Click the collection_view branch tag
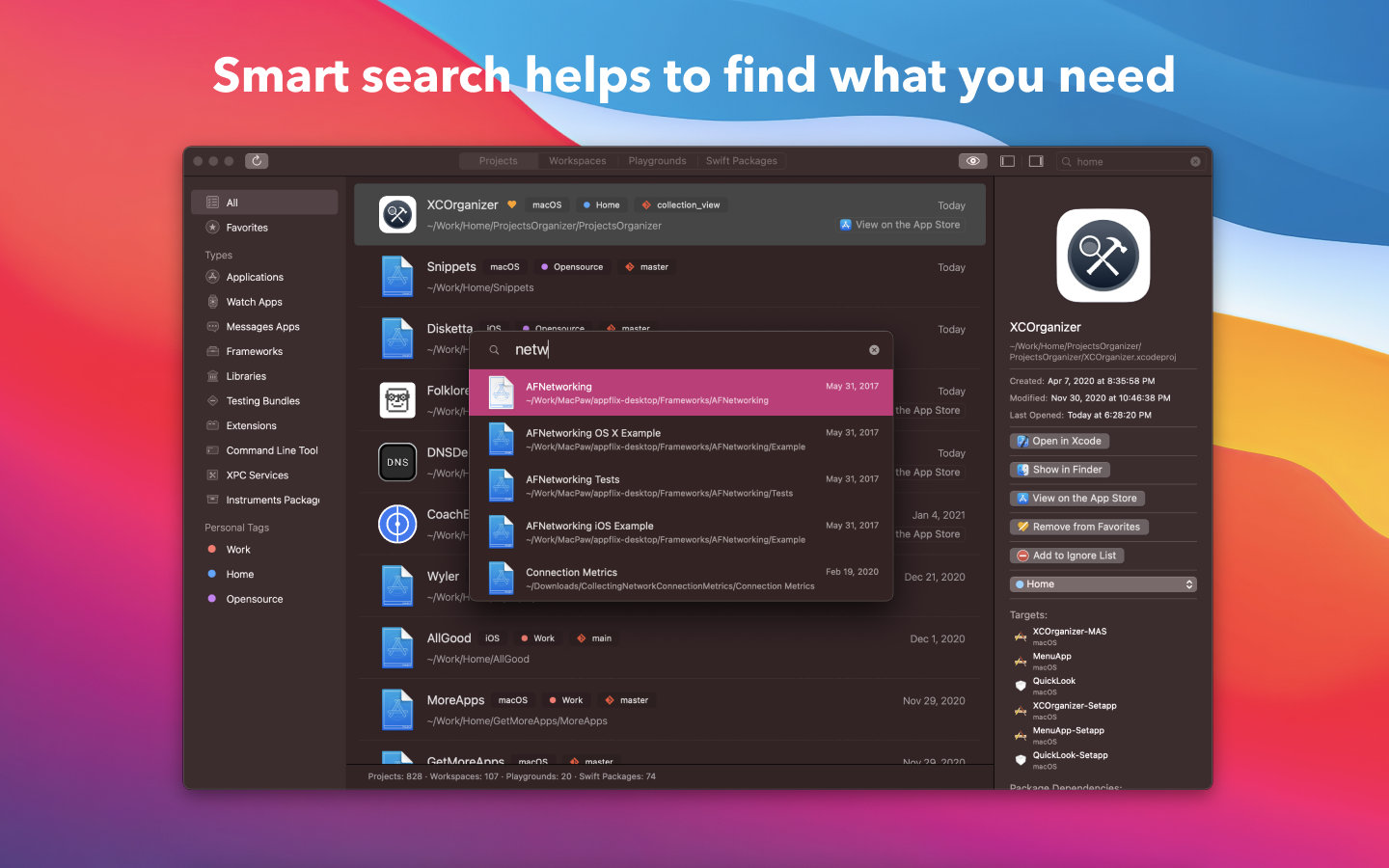This screenshot has width=1389, height=868. [681, 204]
